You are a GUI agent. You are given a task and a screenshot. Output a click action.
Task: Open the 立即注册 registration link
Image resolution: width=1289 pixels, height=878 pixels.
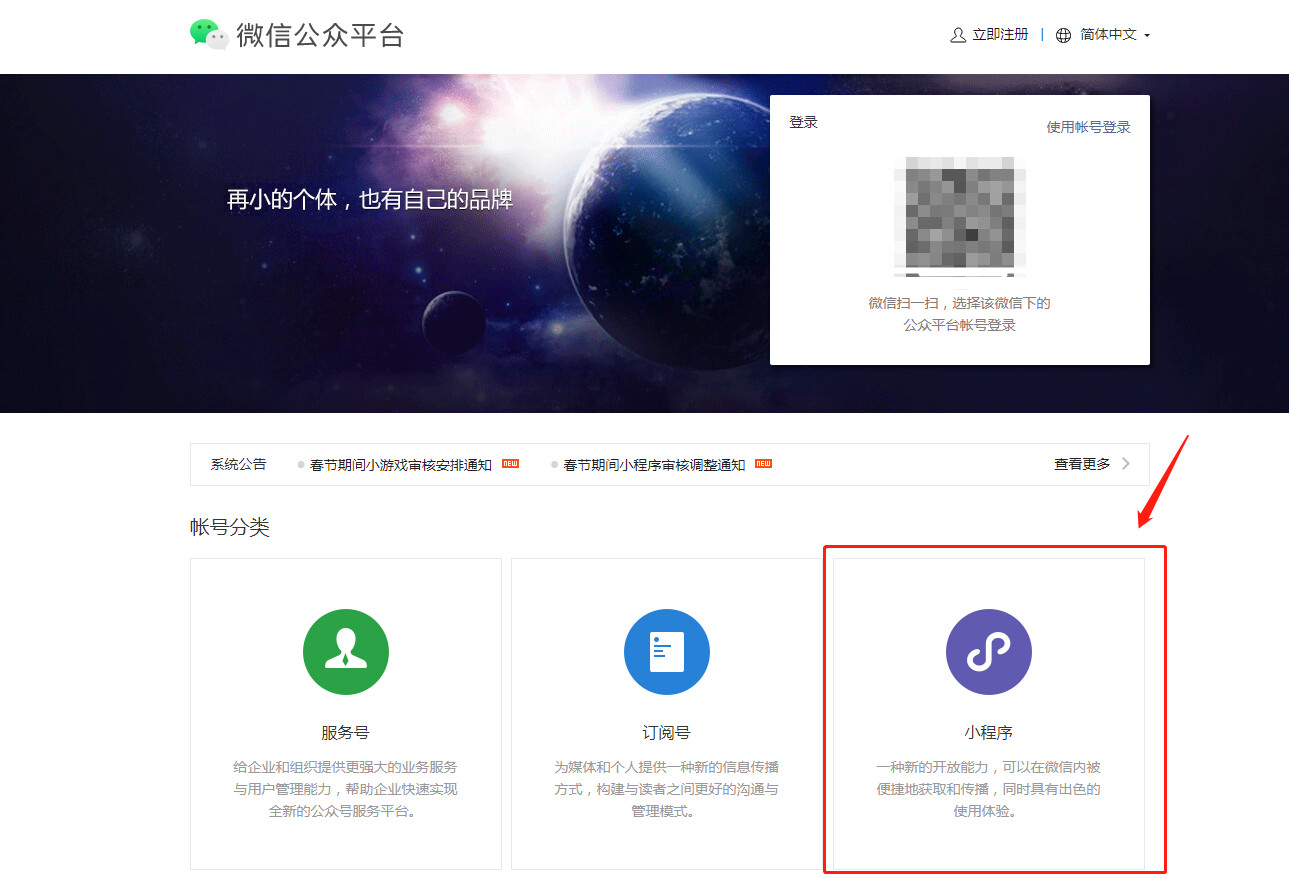pos(1000,34)
